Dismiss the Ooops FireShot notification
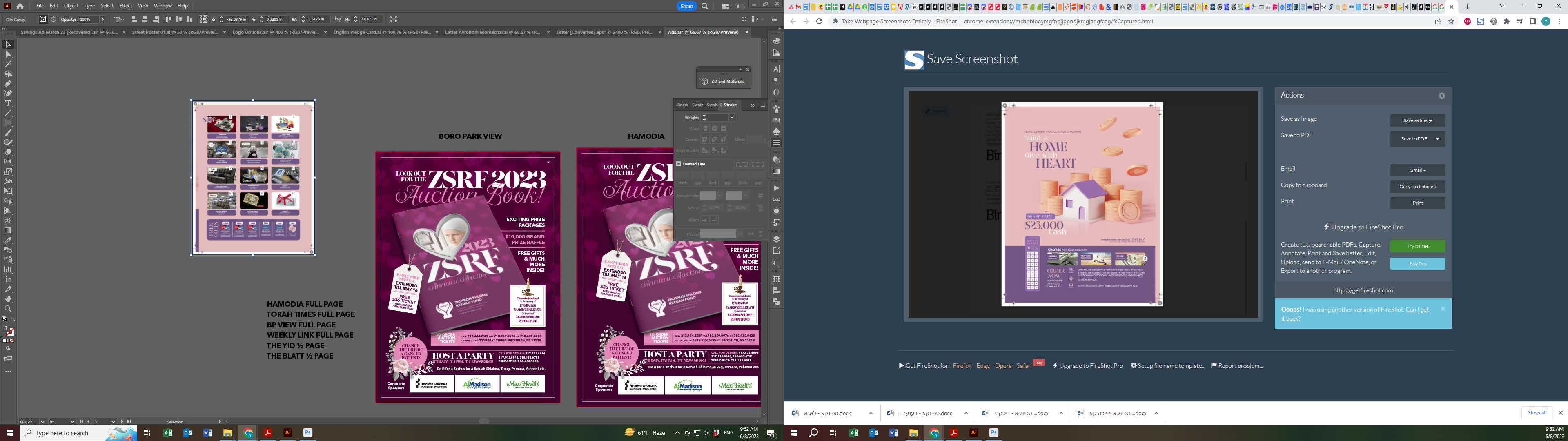 tap(1442, 310)
